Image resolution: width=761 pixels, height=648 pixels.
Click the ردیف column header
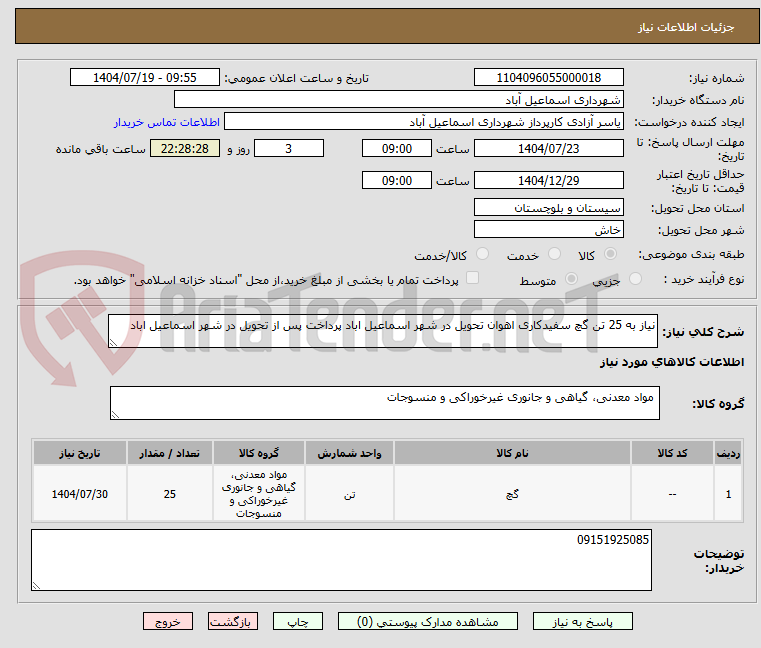click(728, 453)
